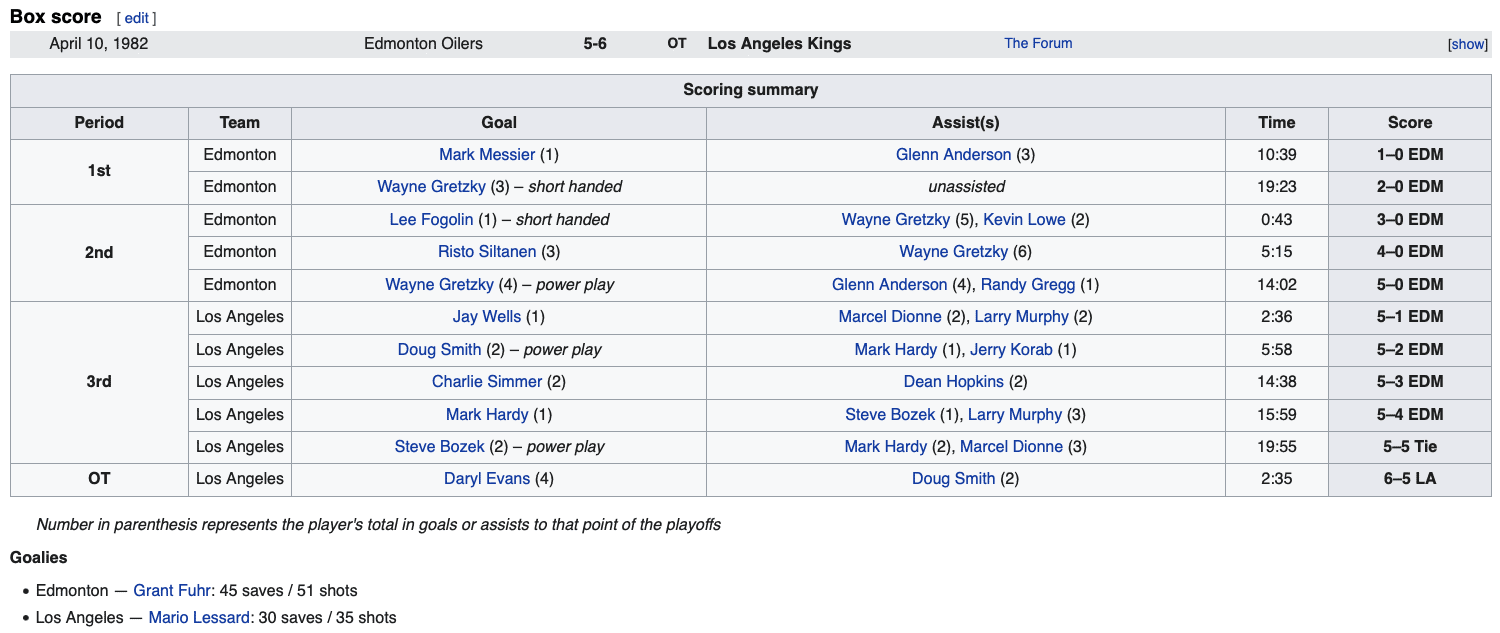Open Jay Wells link in third period
Viewport: 1500px width, 633px height.
pyautogui.click(x=487, y=316)
